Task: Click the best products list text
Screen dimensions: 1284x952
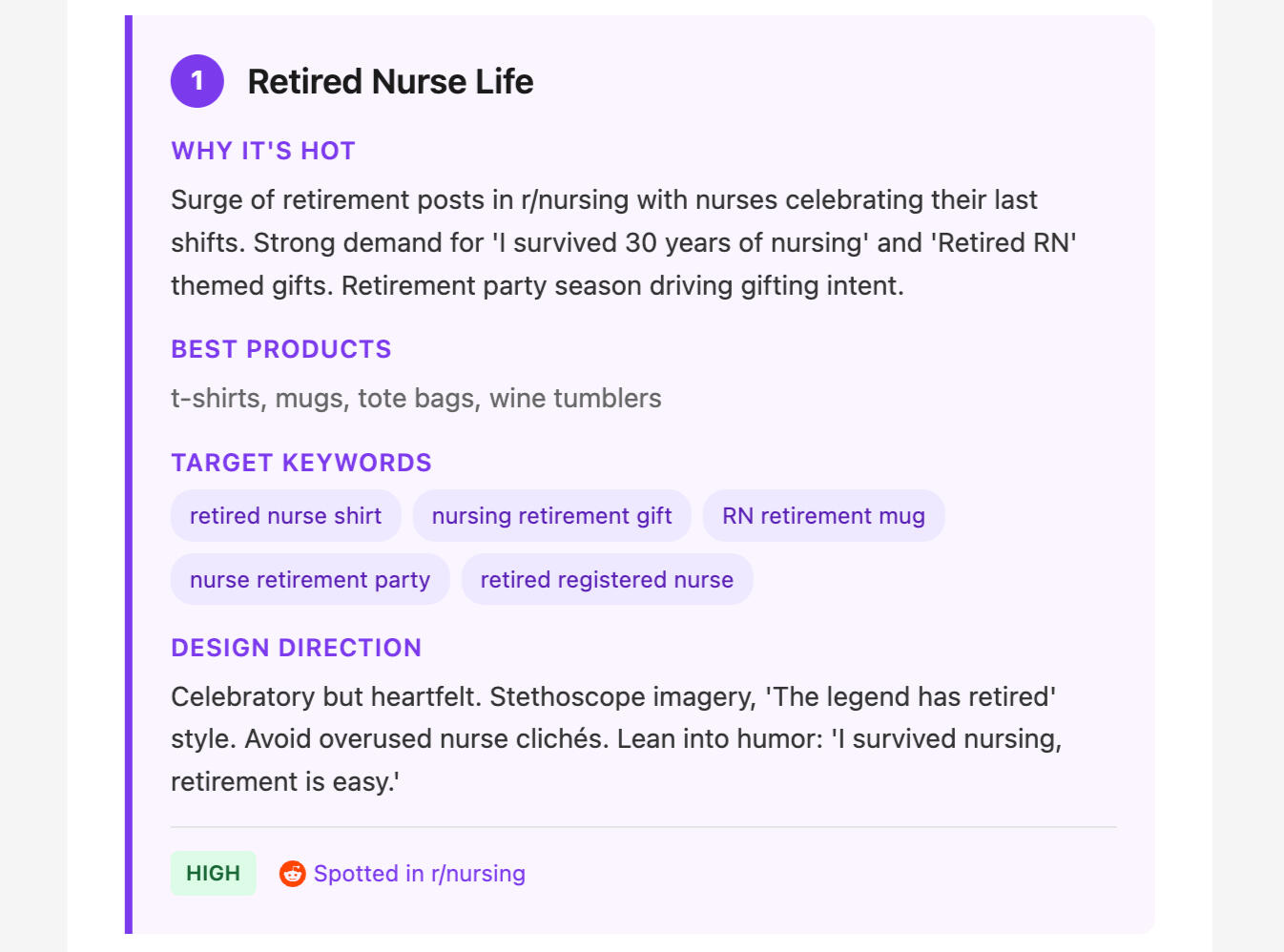Action: (416, 399)
